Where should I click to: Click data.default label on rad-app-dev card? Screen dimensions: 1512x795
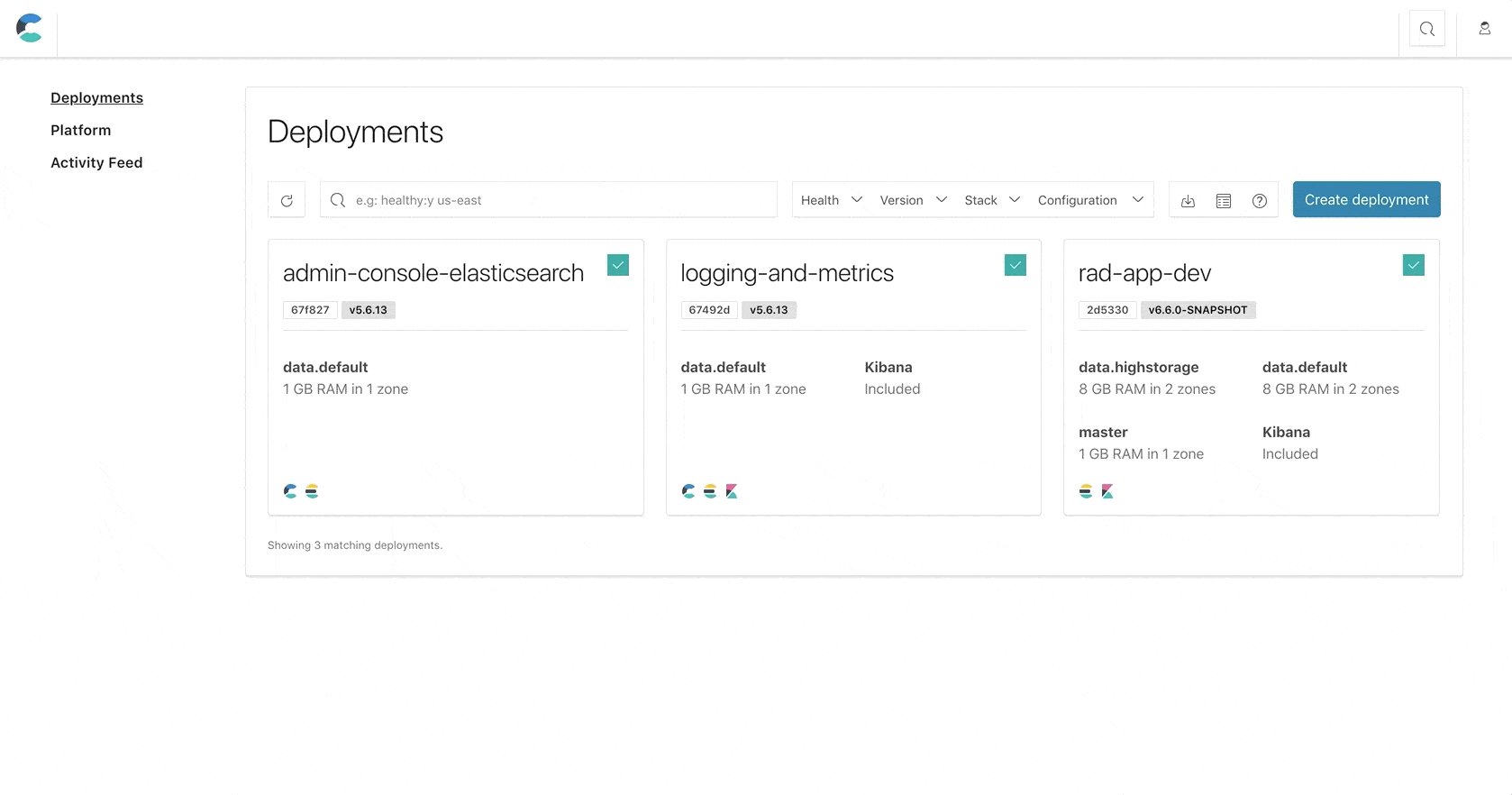[x=1305, y=367]
